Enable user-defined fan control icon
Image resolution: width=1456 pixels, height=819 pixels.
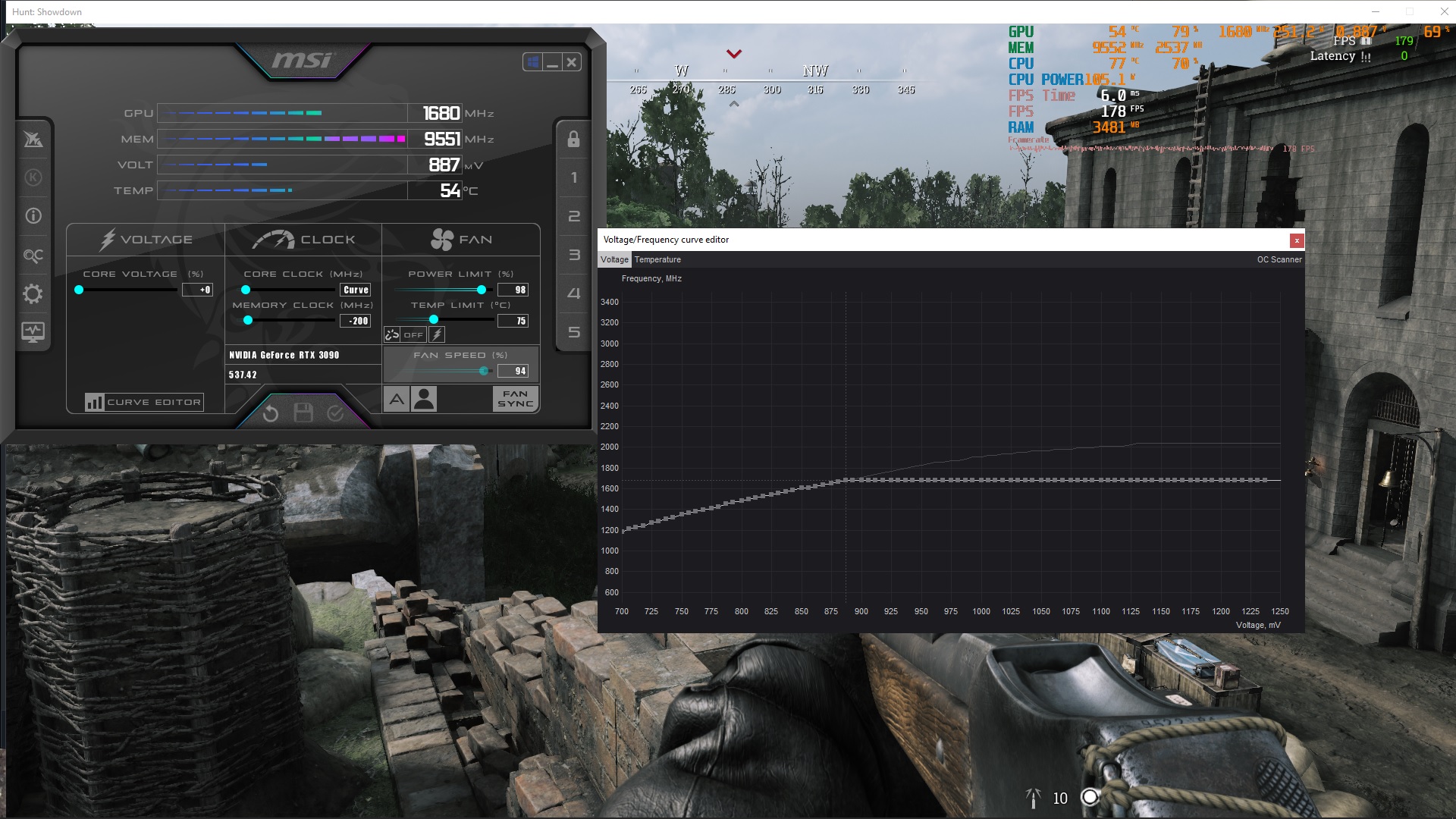pos(425,399)
